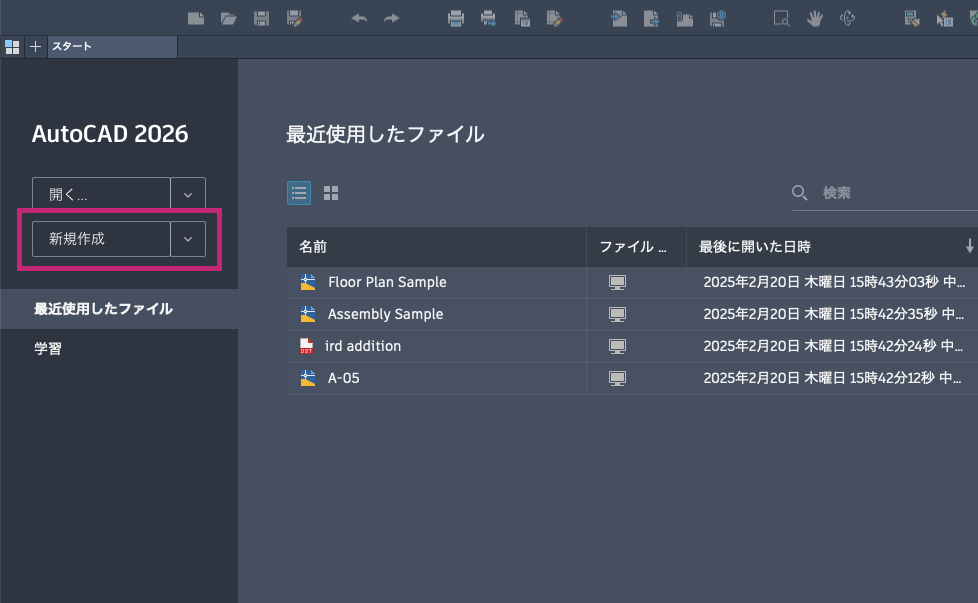Open the Floor Plan Sample drawing
Image resolution: width=978 pixels, height=603 pixels.
point(388,282)
